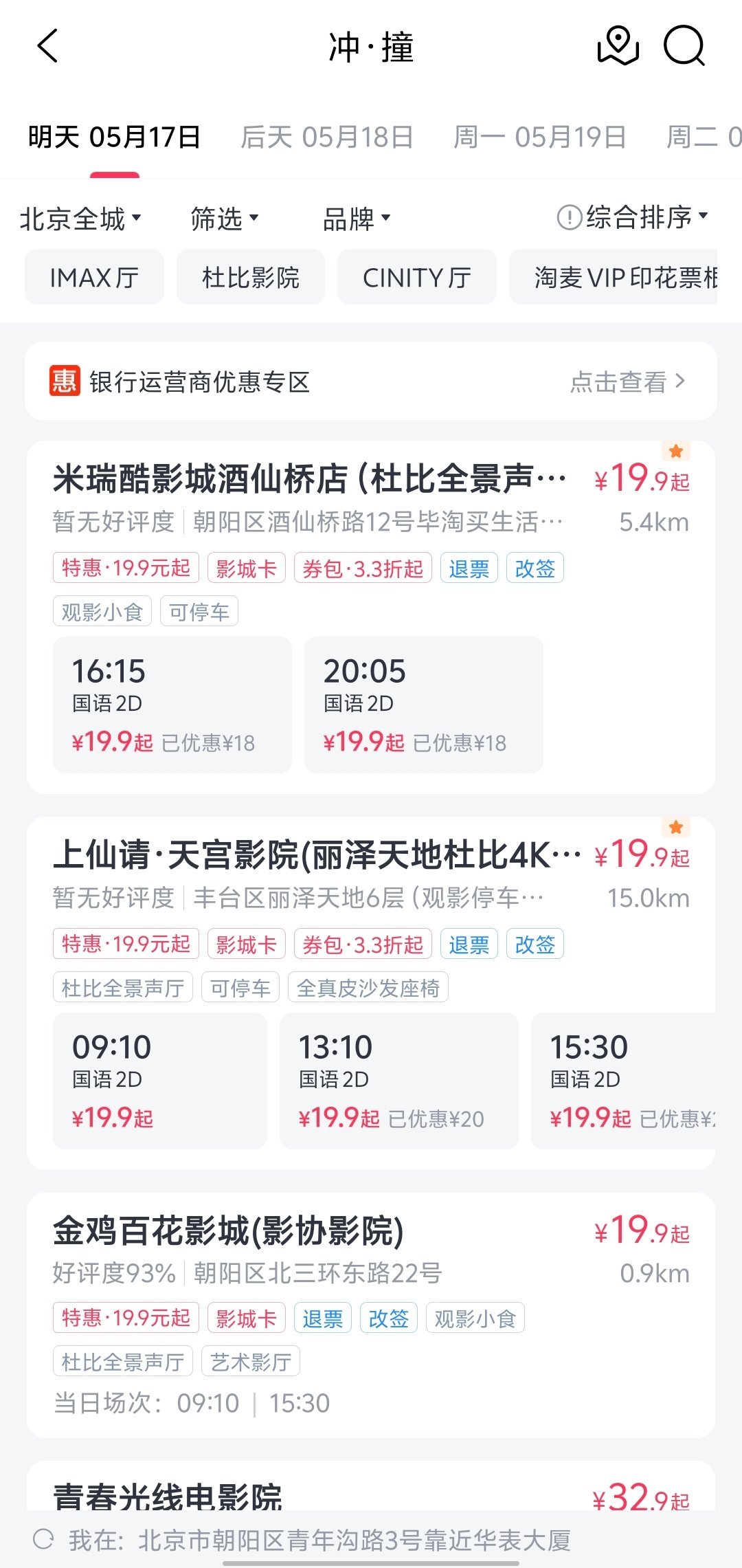Tap the location refresh icon at bottom

click(x=43, y=1539)
